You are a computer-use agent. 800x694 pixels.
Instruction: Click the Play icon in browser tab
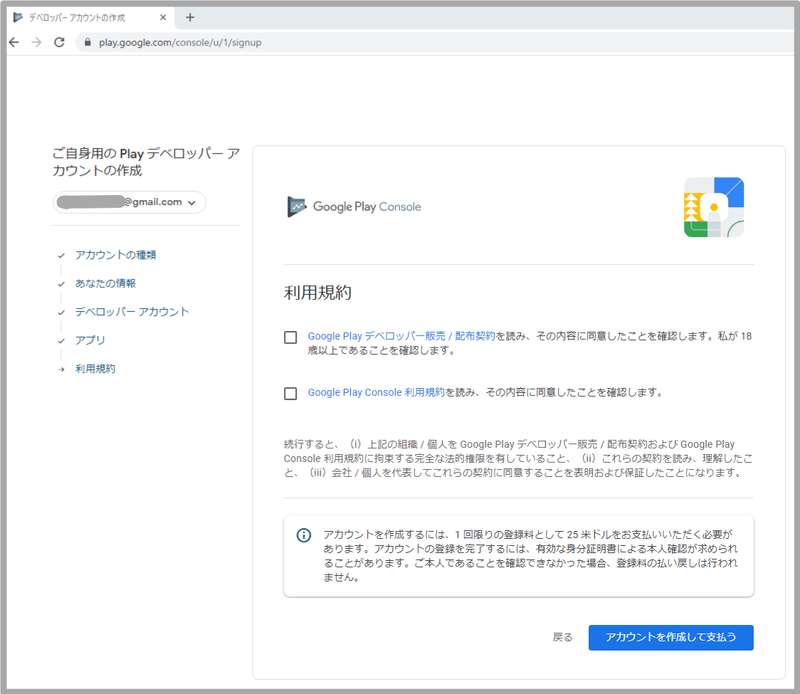pos(18,17)
